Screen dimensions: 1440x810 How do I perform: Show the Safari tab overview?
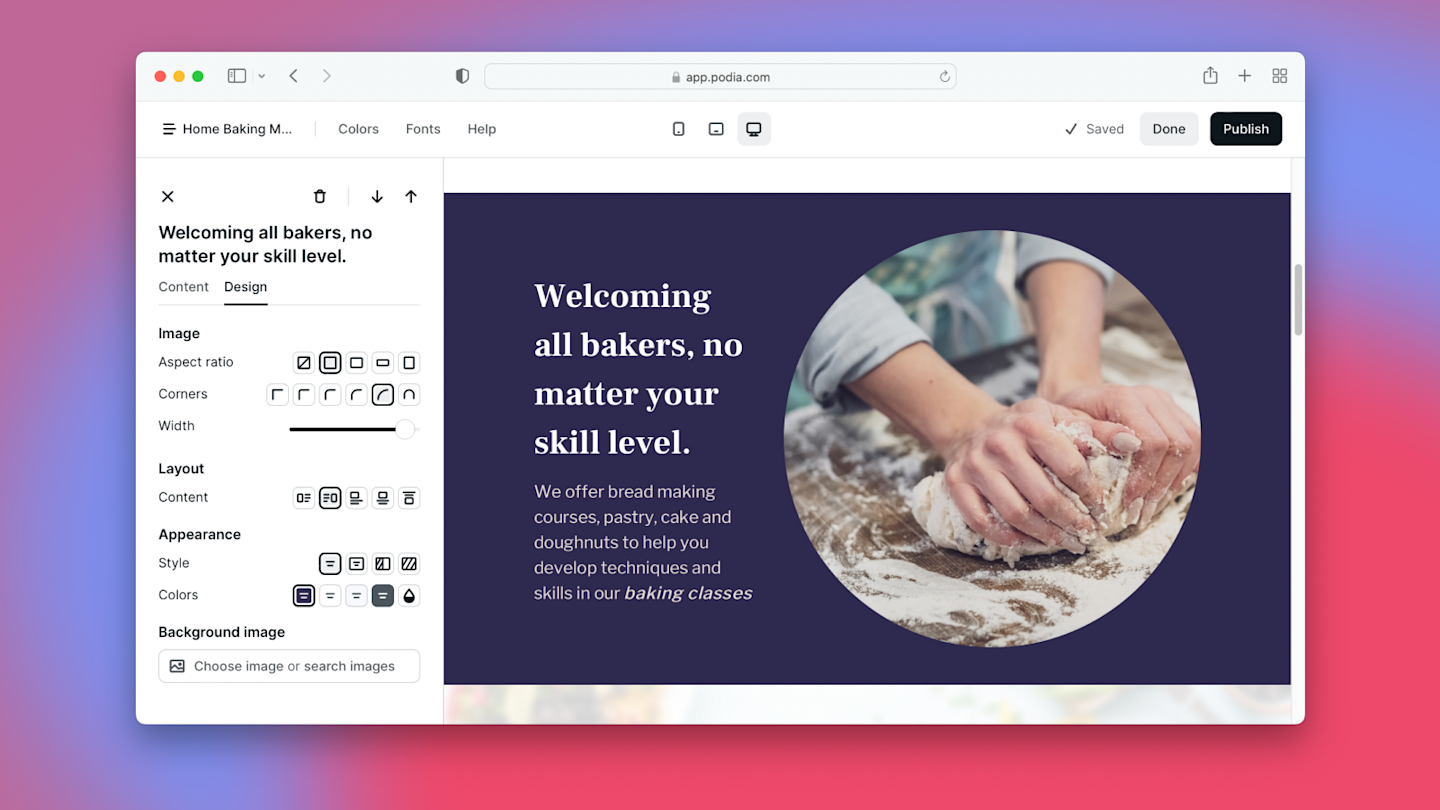pos(1279,76)
